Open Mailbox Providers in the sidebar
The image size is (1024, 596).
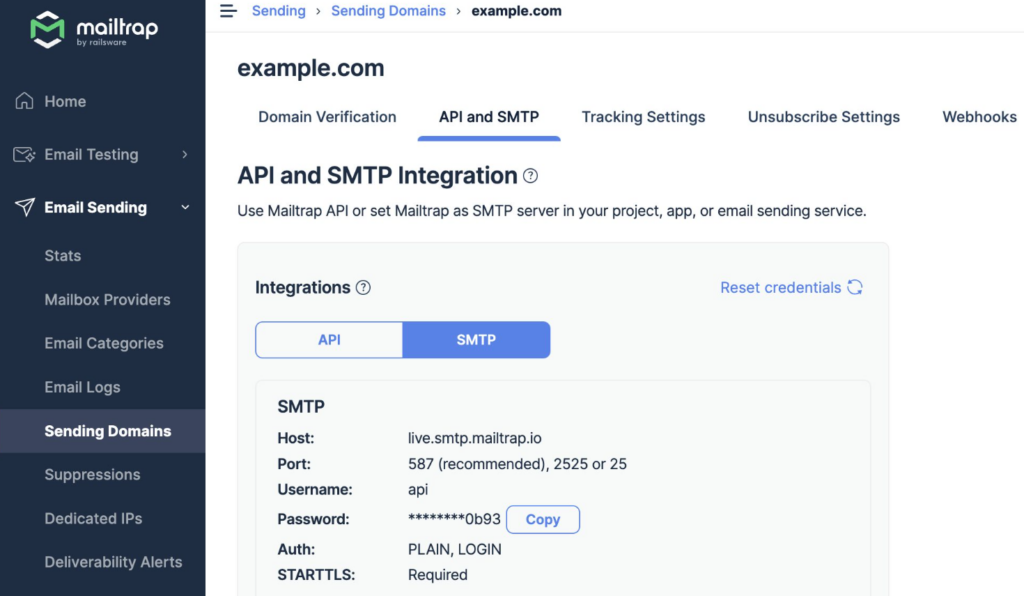[107, 300]
